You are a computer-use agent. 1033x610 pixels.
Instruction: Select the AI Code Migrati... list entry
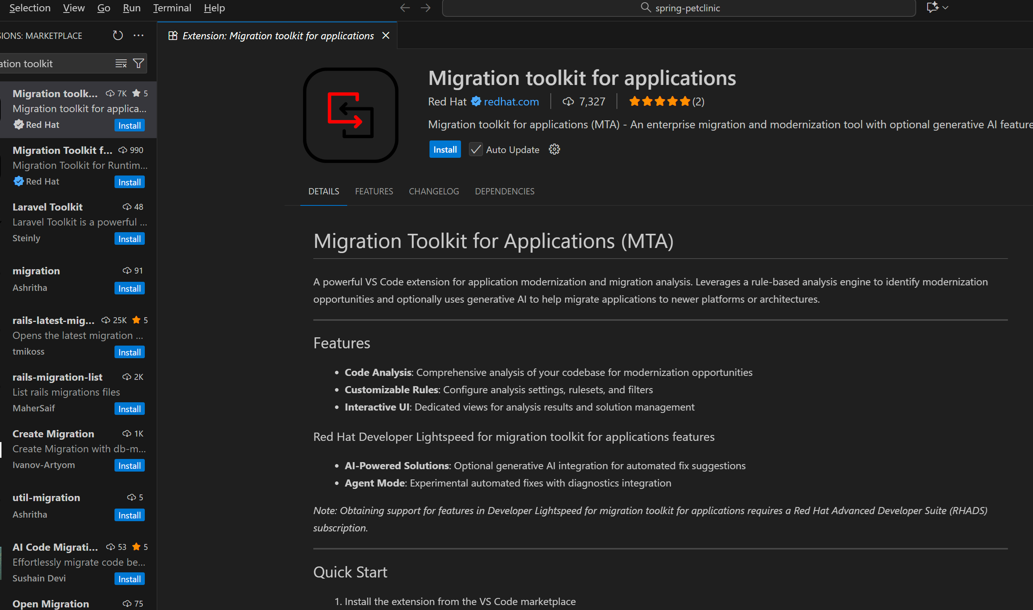coord(78,563)
